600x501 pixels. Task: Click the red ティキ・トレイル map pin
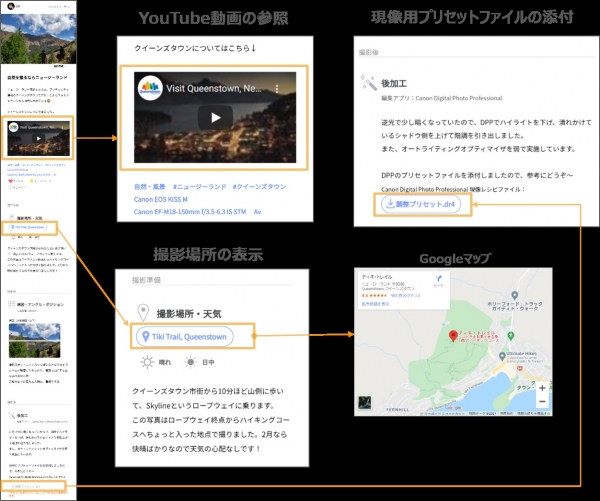(453, 336)
